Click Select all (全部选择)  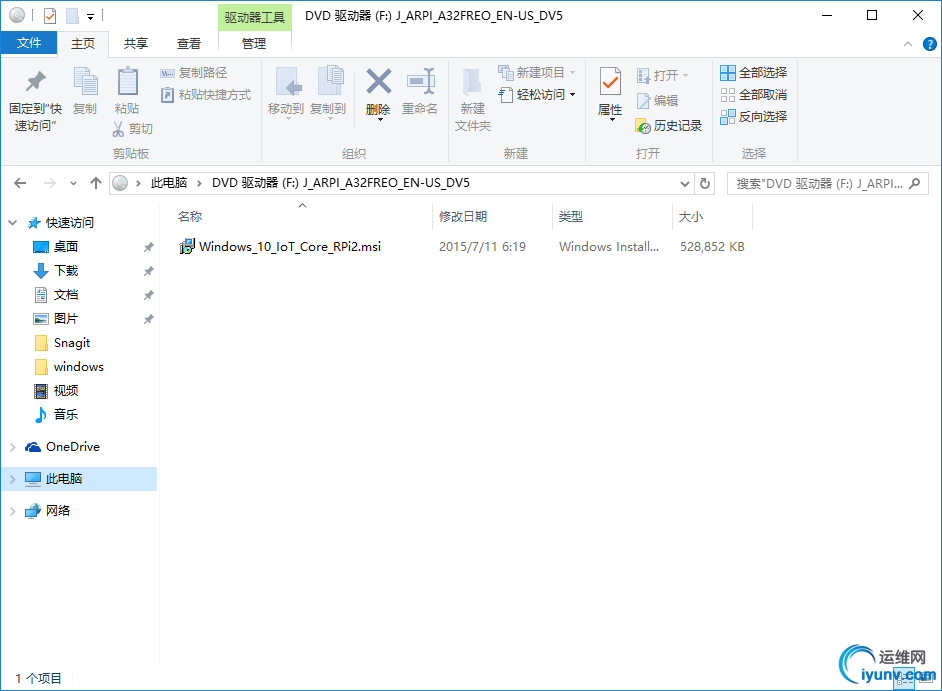coord(753,73)
